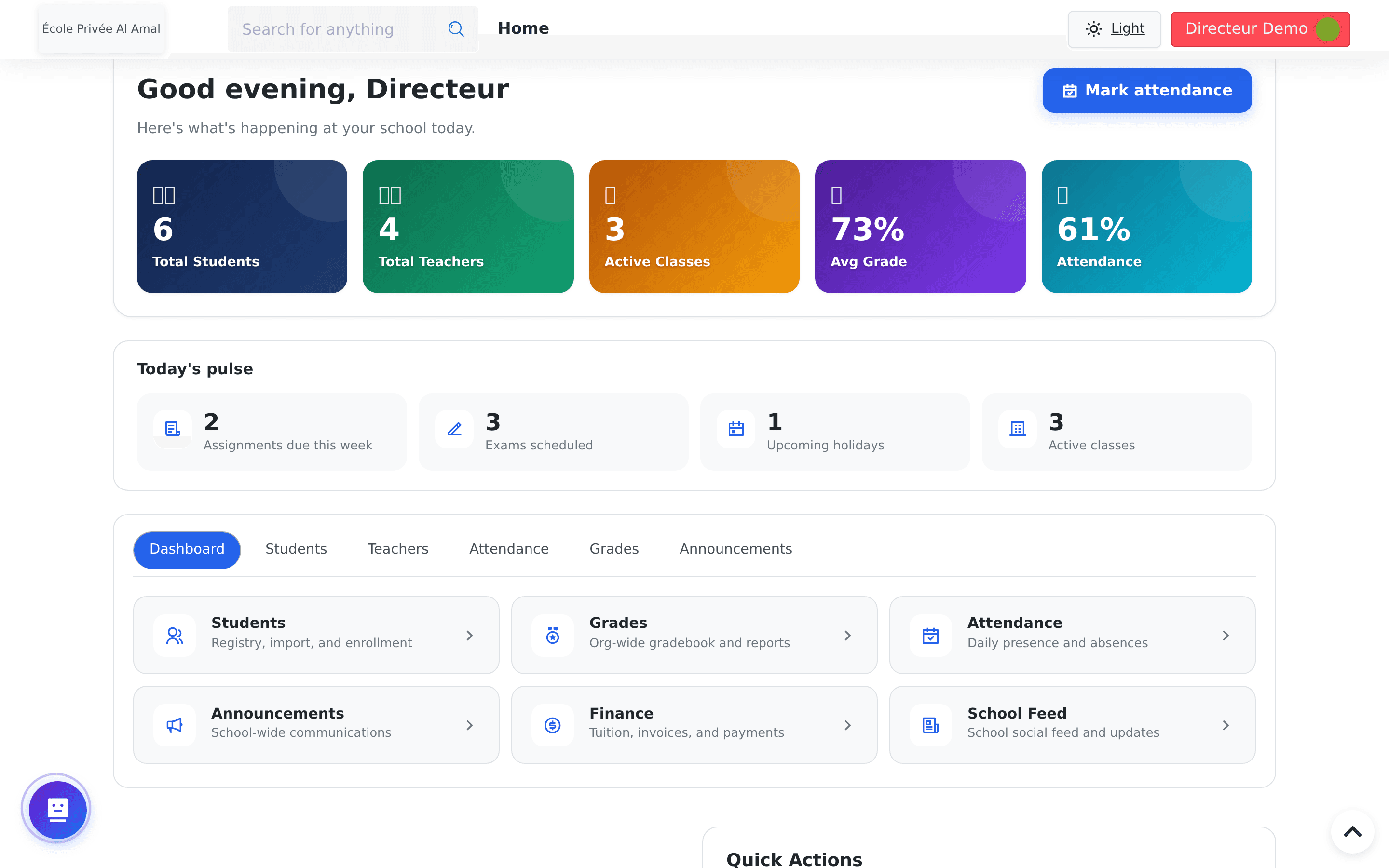1389x868 pixels.
Task: Click the building icon for Active classes
Action: 1018,429
